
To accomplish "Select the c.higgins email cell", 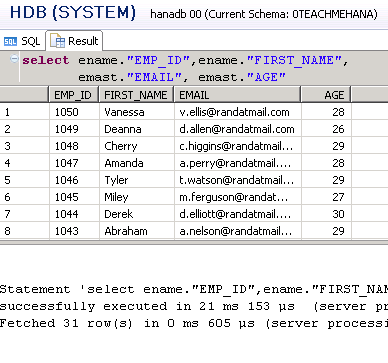I will [x=238, y=146].
